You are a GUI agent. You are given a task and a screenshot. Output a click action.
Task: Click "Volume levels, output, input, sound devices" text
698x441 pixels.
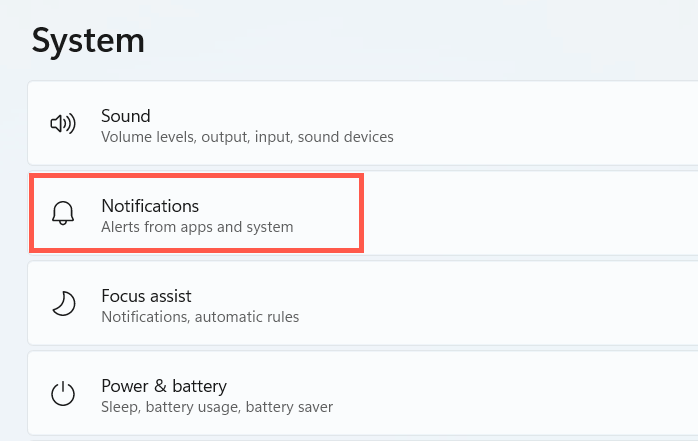[x=247, y=137]
